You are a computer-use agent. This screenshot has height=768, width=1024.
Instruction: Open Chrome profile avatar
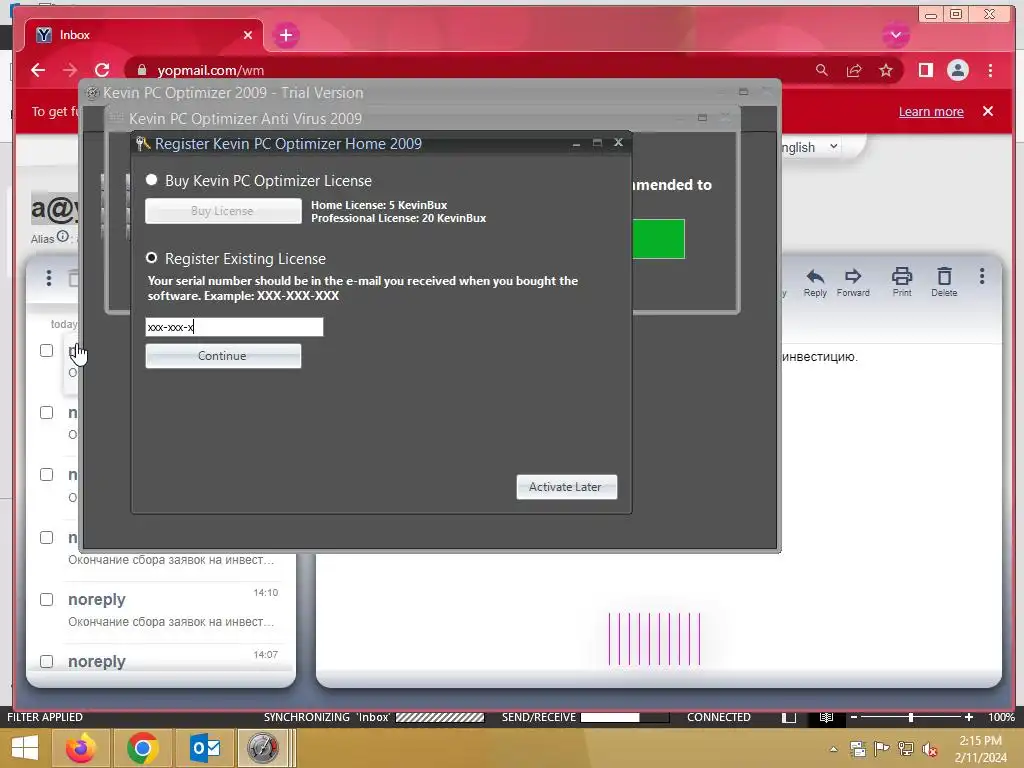[x=957, y=70]
